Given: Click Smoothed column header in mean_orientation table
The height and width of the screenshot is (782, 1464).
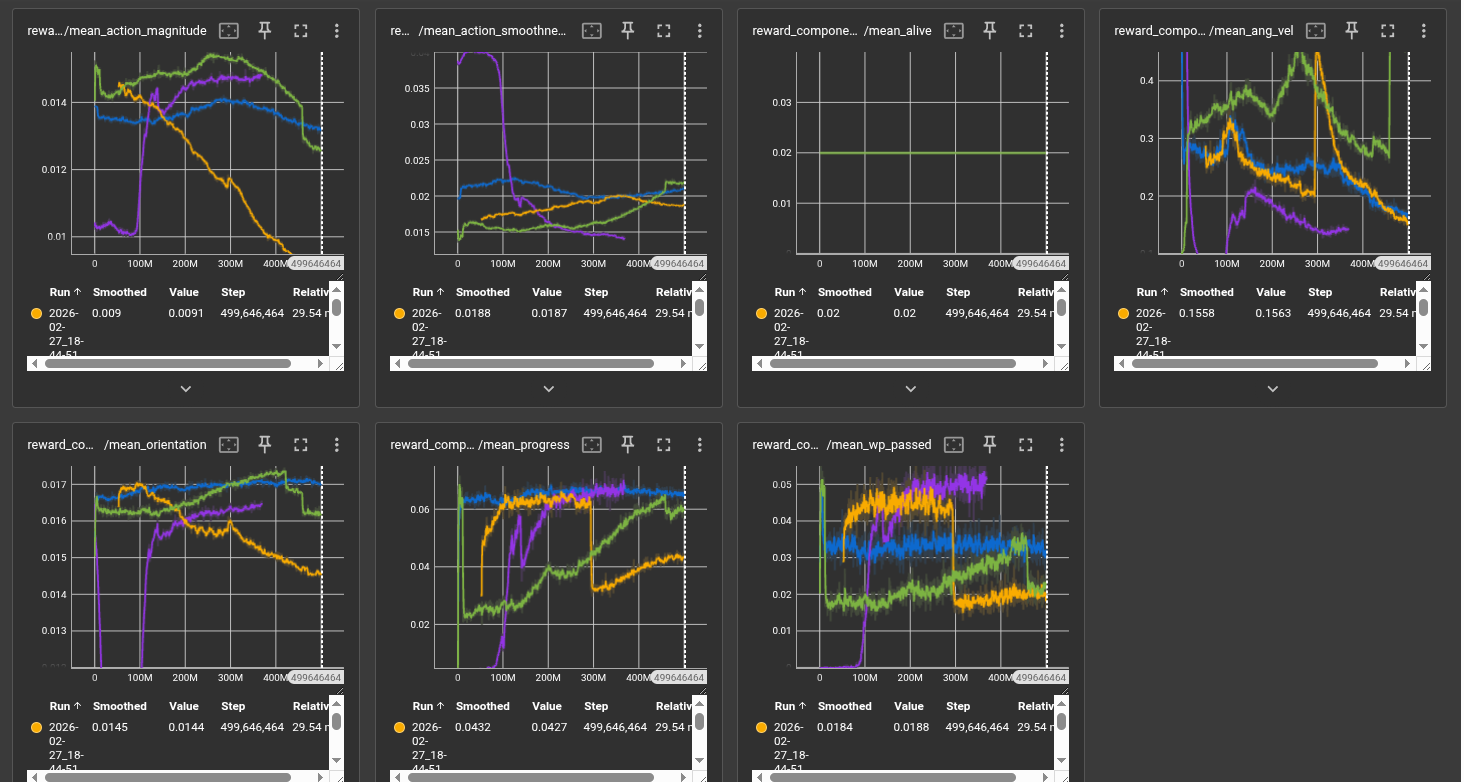Looking at the screenshot, I should pyautogui.click(x=119, y=706).
